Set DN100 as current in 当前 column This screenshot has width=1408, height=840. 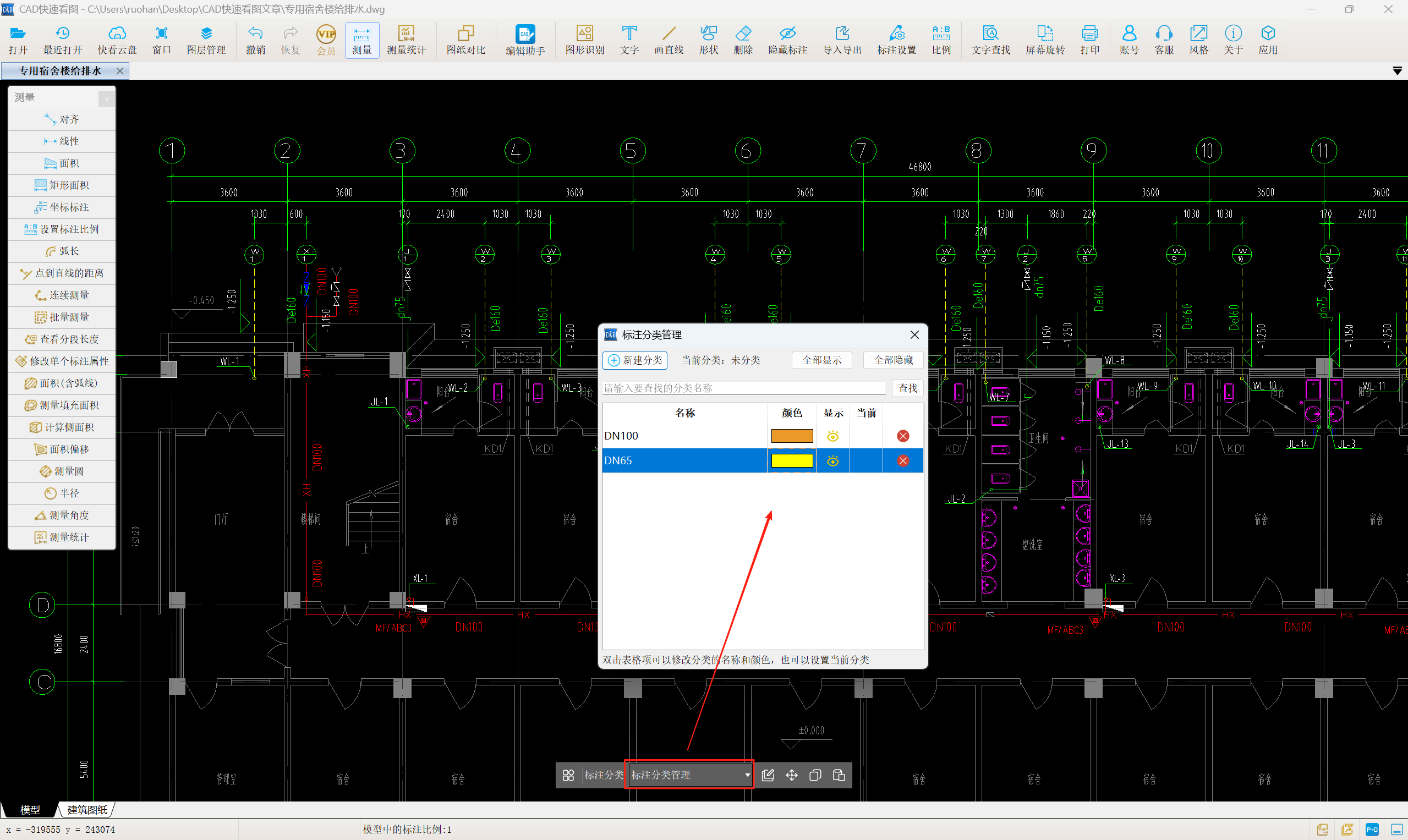(x=865, y=436)
